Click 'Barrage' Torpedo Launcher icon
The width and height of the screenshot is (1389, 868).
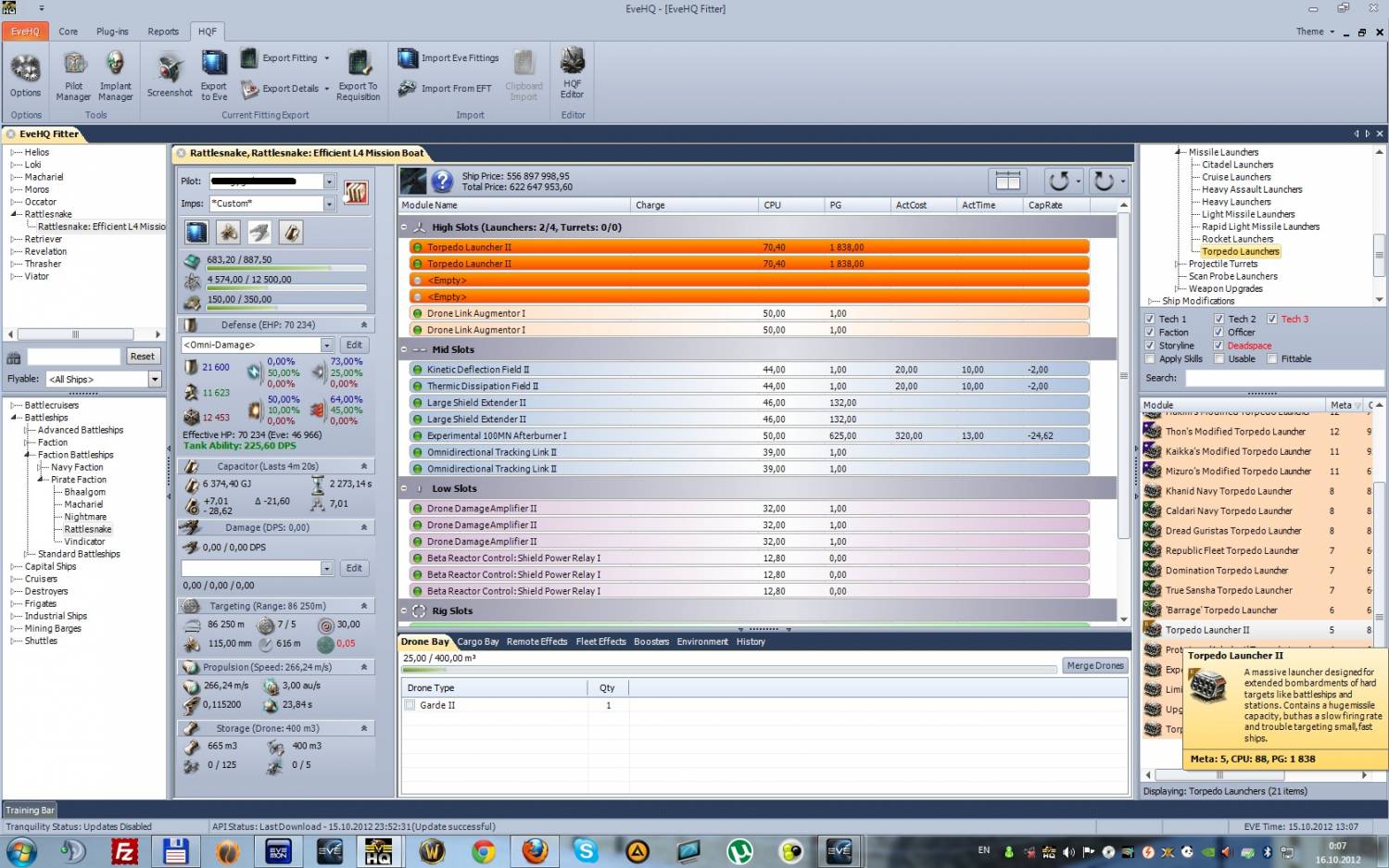click(x=1153, y=610)
